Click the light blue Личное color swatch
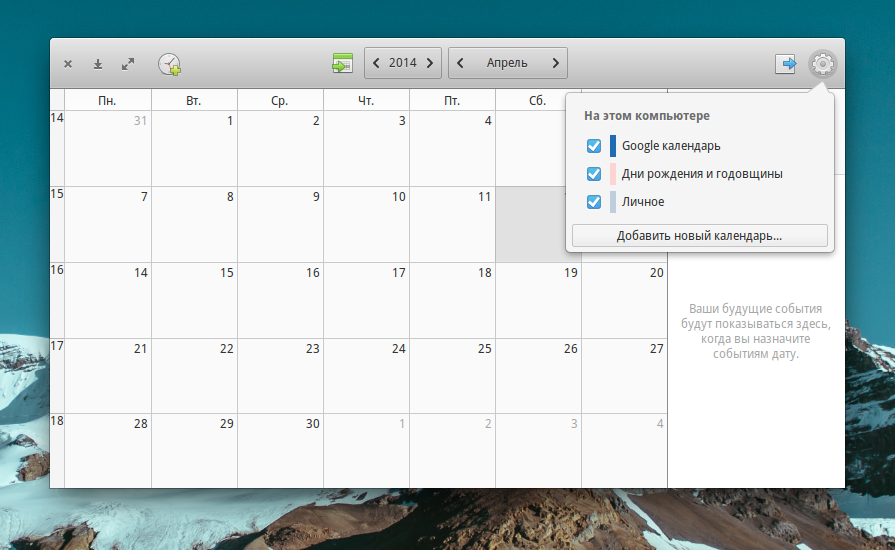Image resolution: width=895 pixels, height=550 pixels. [x=612, y=202]
